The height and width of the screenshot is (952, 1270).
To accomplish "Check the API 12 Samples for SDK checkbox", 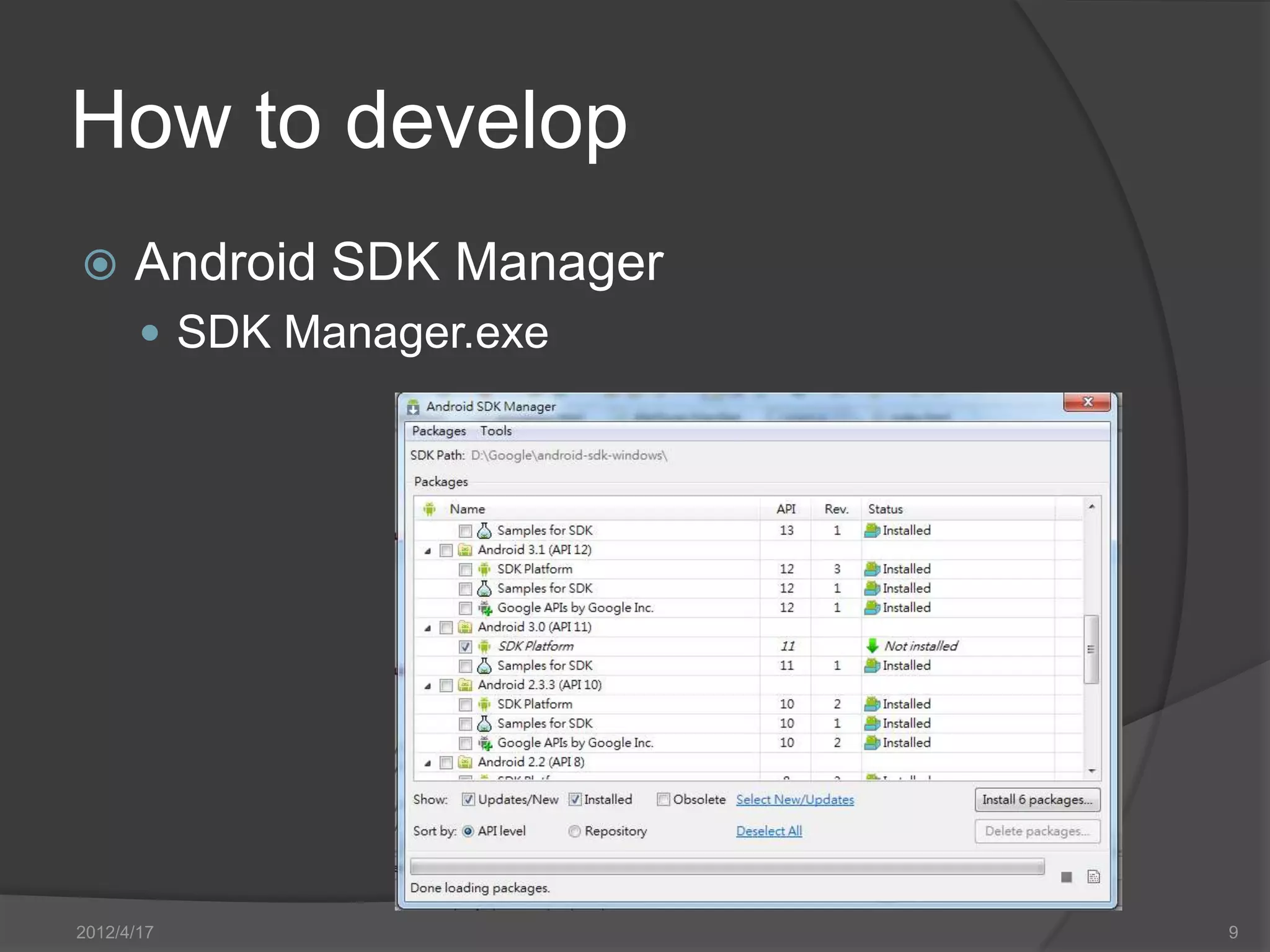I will click(x=465, y=589).
